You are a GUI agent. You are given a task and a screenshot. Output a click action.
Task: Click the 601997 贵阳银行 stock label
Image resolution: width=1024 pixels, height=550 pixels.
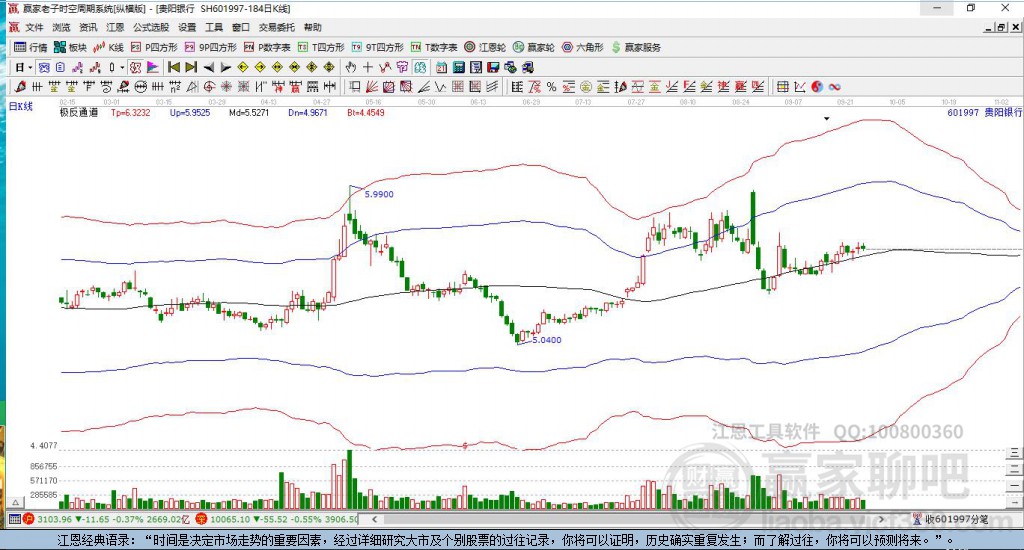[x=984, y=112]
